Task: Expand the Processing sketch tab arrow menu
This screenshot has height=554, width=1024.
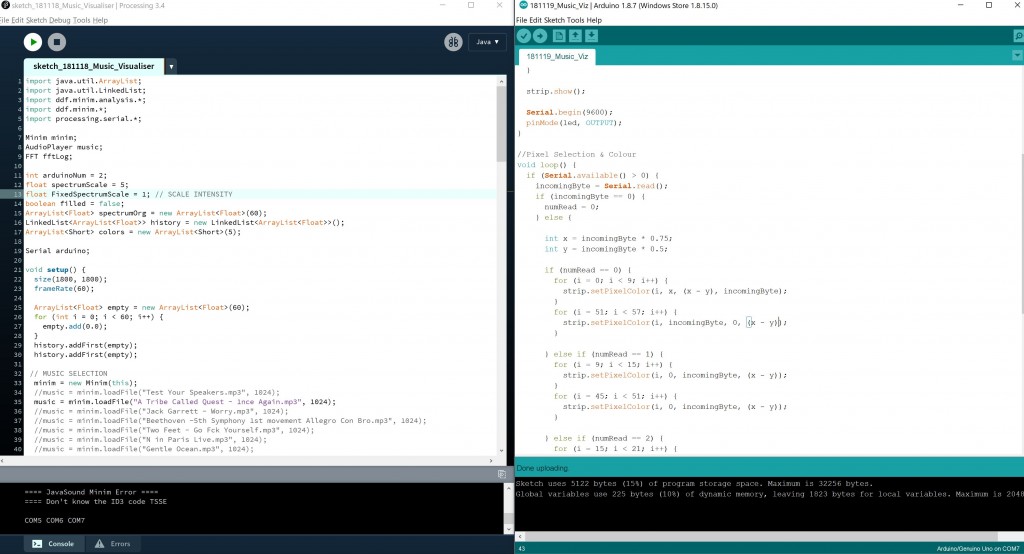Action: pos(171,67)
